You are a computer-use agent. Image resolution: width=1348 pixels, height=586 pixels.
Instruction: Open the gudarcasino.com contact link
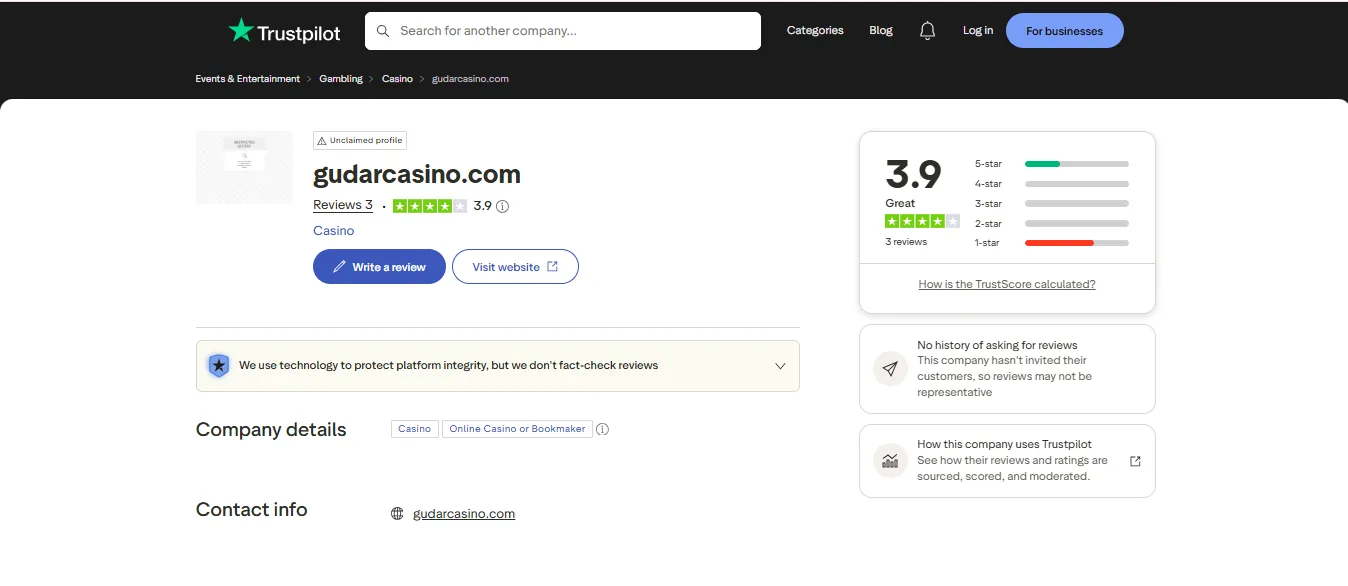click(464, 514)
